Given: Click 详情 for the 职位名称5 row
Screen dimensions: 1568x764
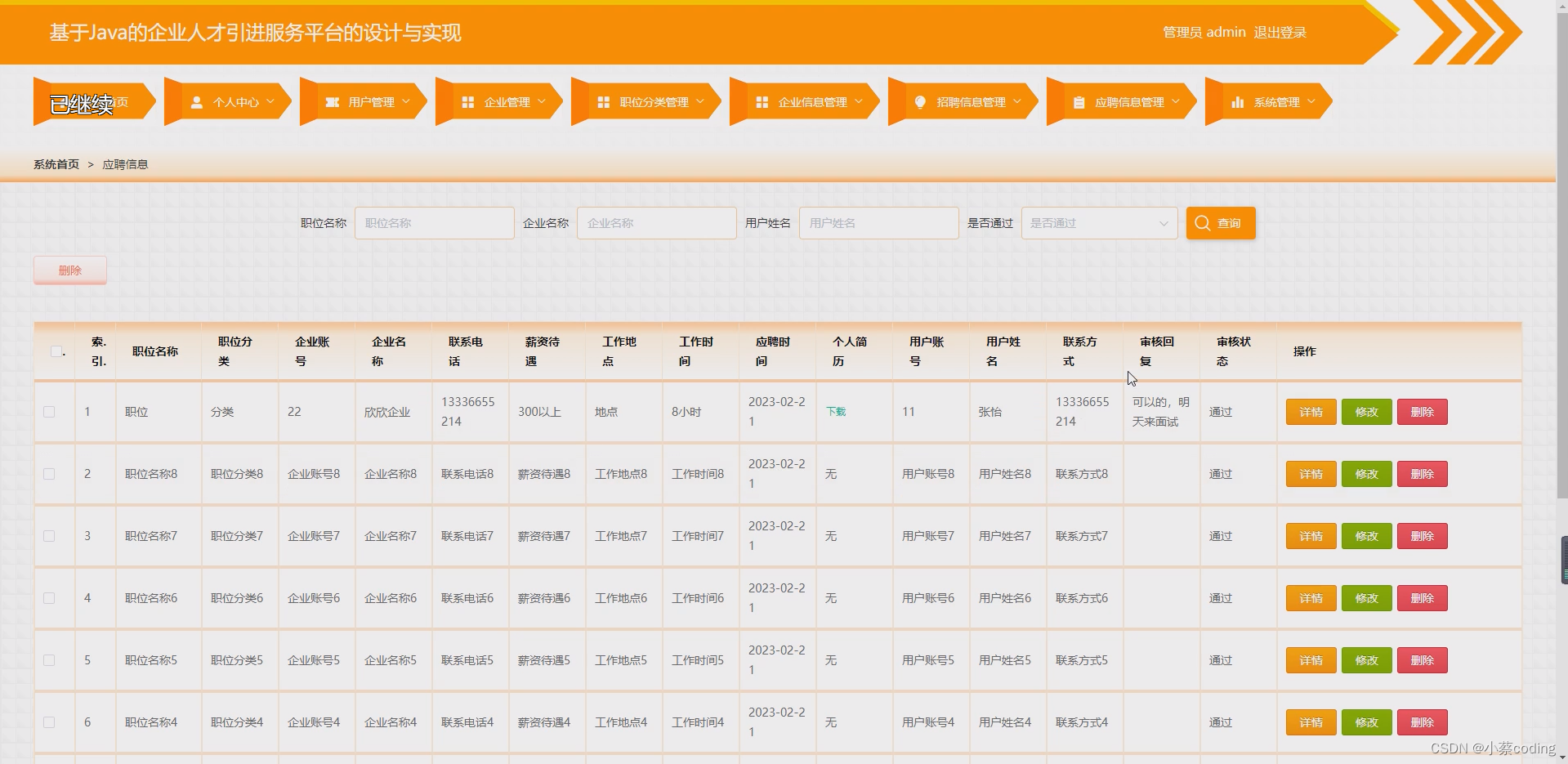Looking at the screenshot, I should [1311, 660].
